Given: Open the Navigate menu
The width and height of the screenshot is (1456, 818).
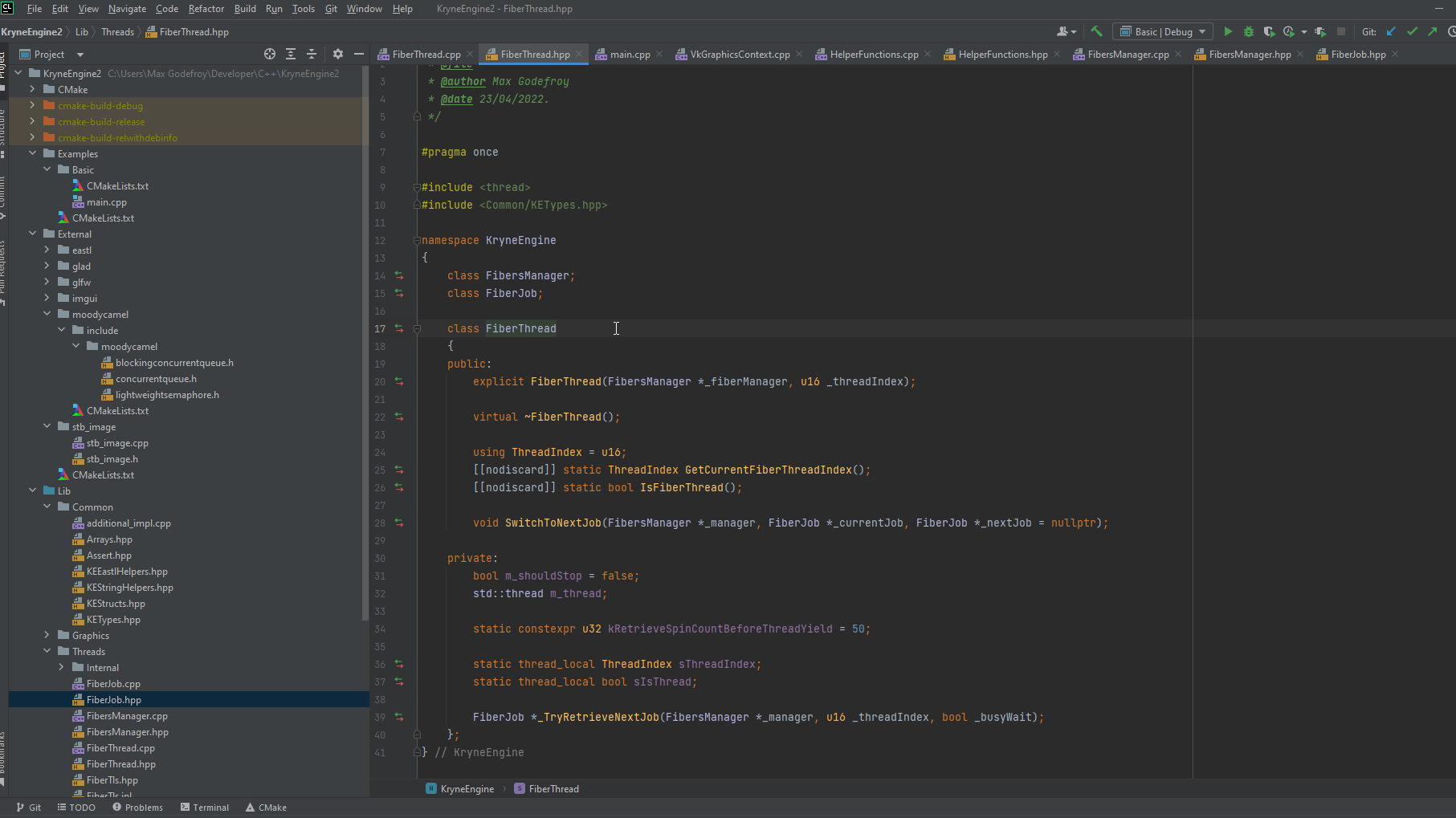Looking at the screenshot, I should pos(127,9).
